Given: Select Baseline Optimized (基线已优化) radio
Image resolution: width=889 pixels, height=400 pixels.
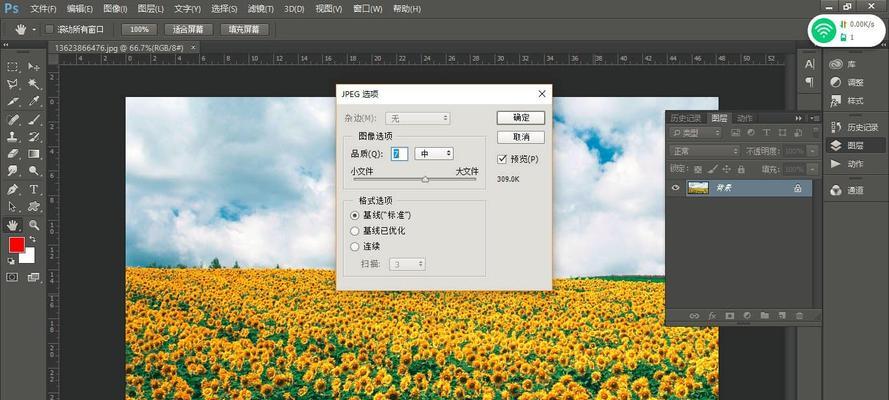Looking at the screenshot, I should click(x=355, y=231).
